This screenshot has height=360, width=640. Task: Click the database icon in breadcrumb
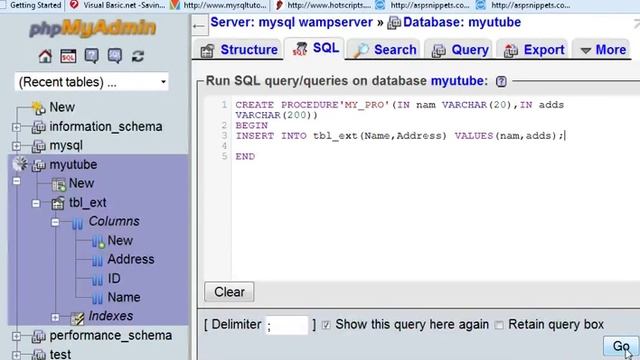tap(394, 22)
